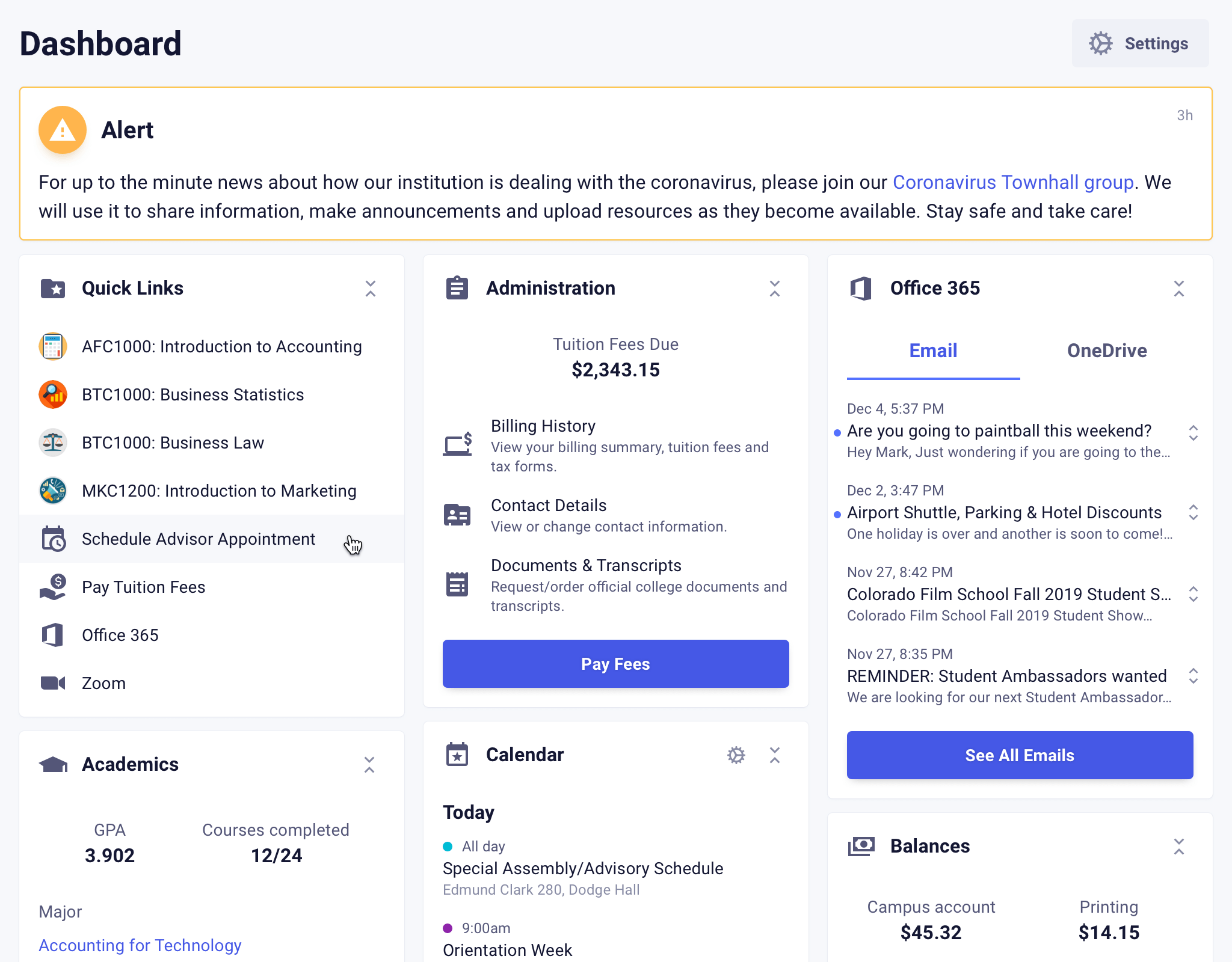Click the Zoom video camera icon
The image size is (1232, 962).
54,683
